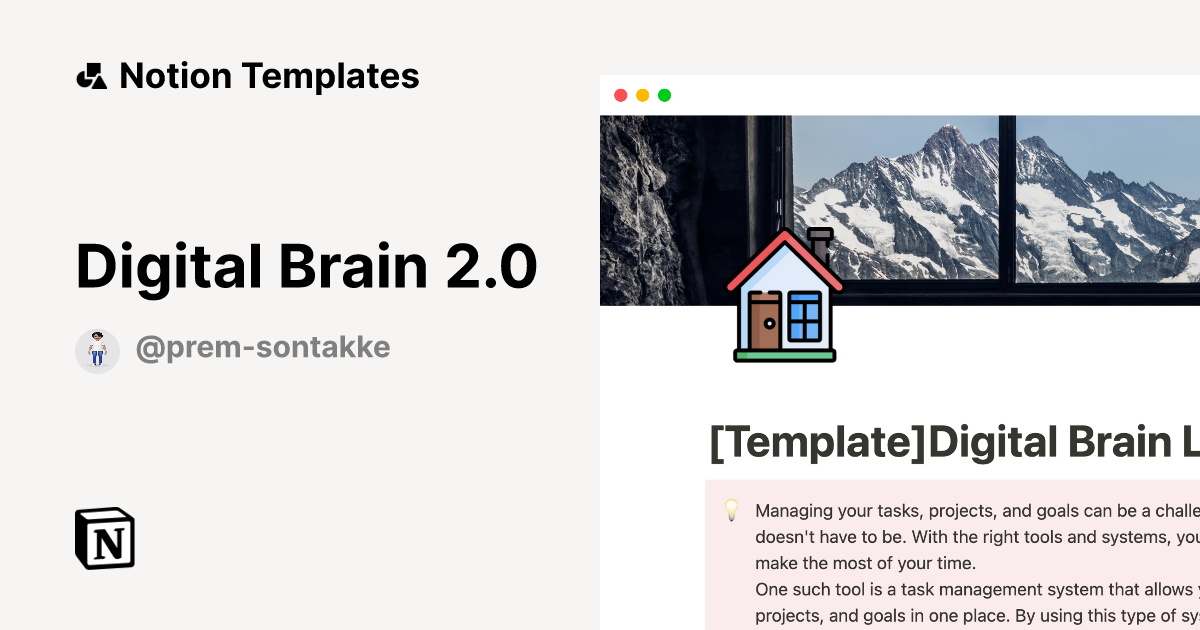Click the Notion Templates shapes logo icon
1200x630 pixels.
tap(91, 75)
